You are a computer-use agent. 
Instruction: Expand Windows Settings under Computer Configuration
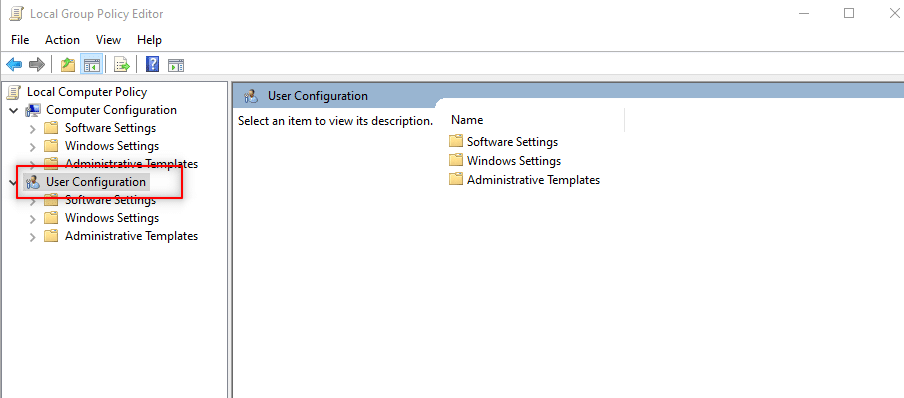32,146
